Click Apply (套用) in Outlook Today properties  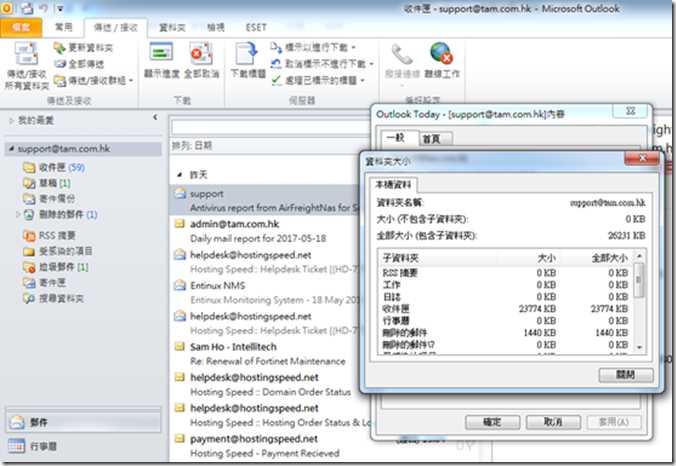pyautogui.click(x=613, y=421)
